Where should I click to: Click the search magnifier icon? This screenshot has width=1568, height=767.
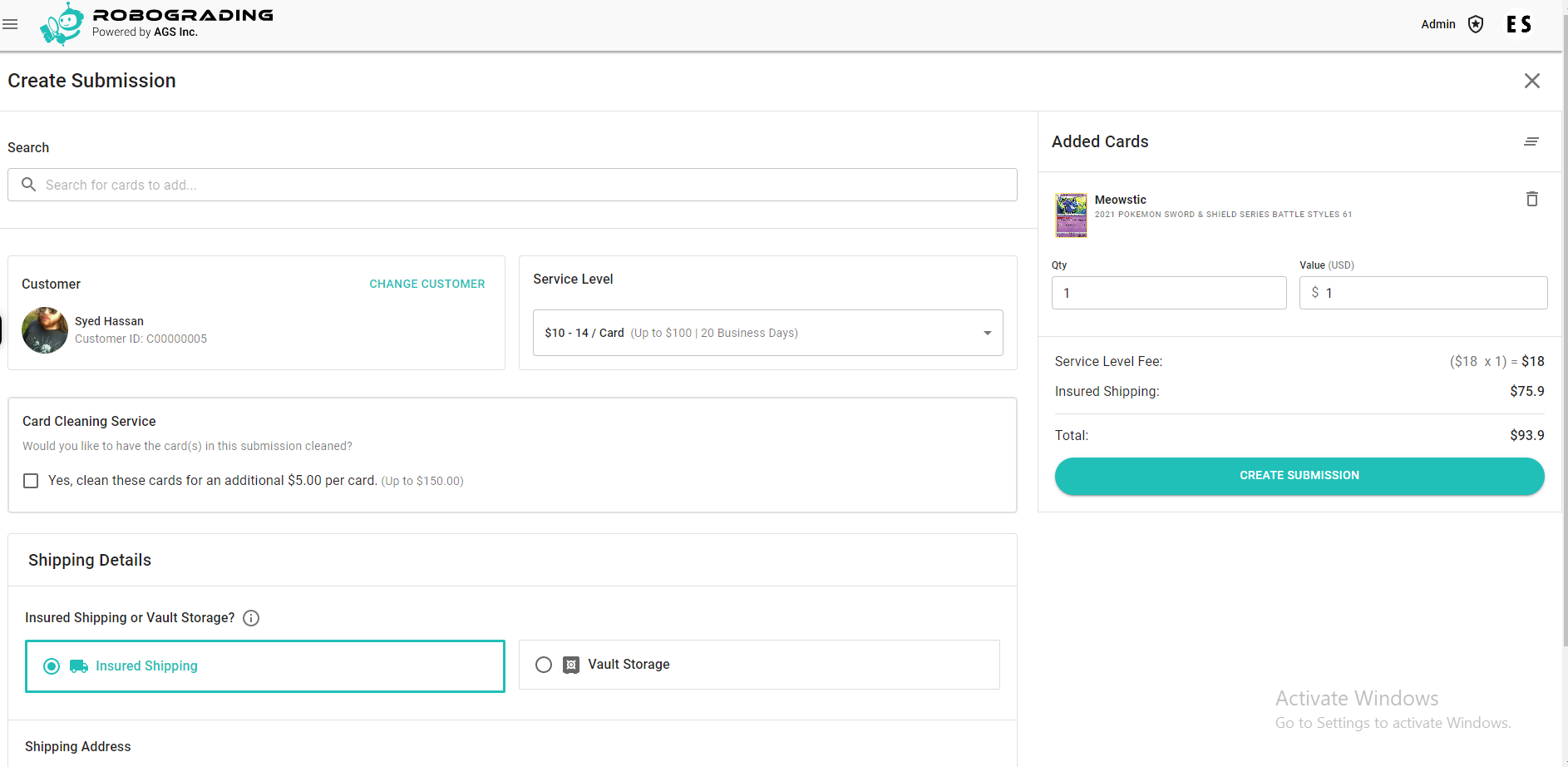click(28, 185)
